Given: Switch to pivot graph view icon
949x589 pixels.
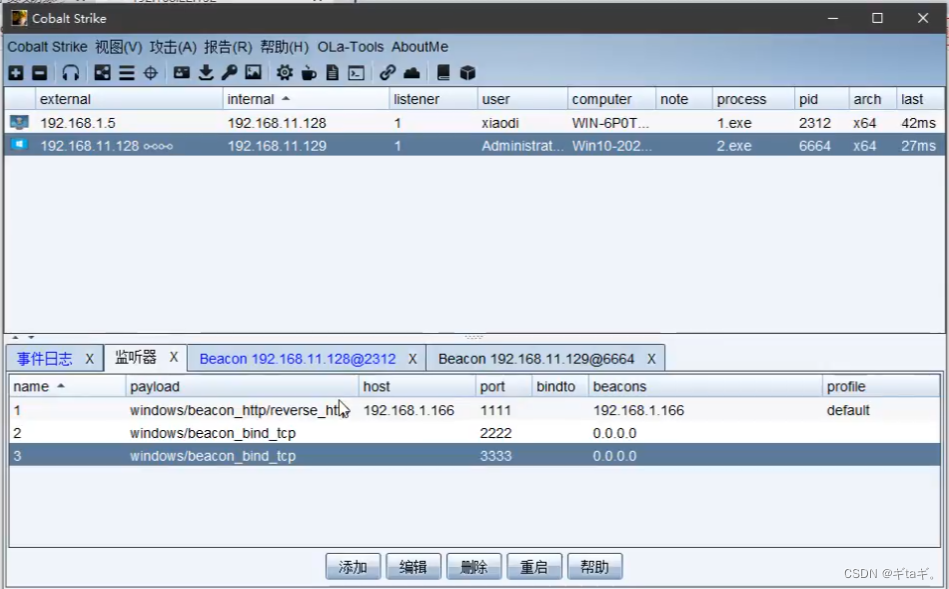Looking at the screenshot, I should click(102, 73).
